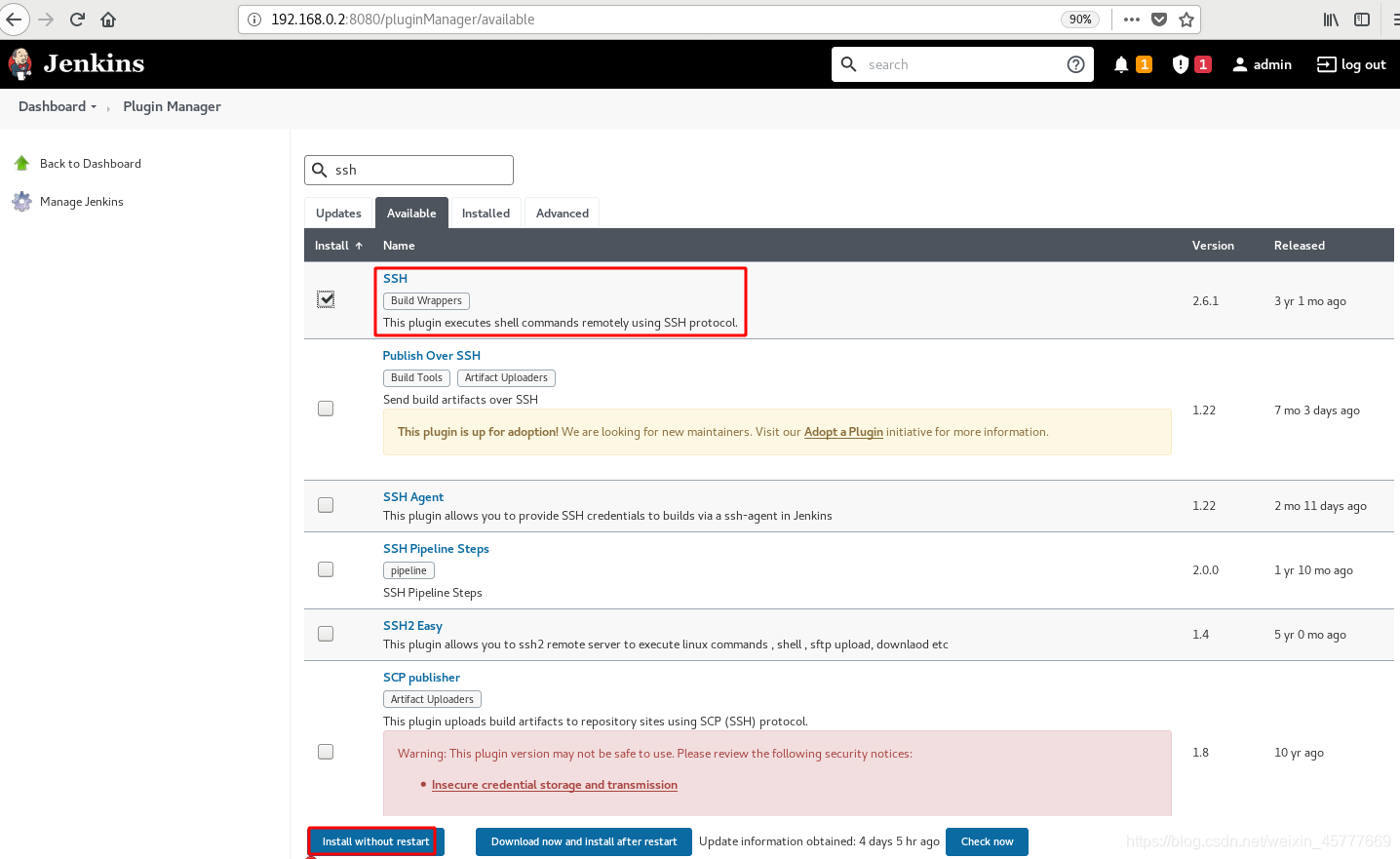The image size is (1400, 859).
Task: Click the Pocket save icon
Action: click(1159, 20)
